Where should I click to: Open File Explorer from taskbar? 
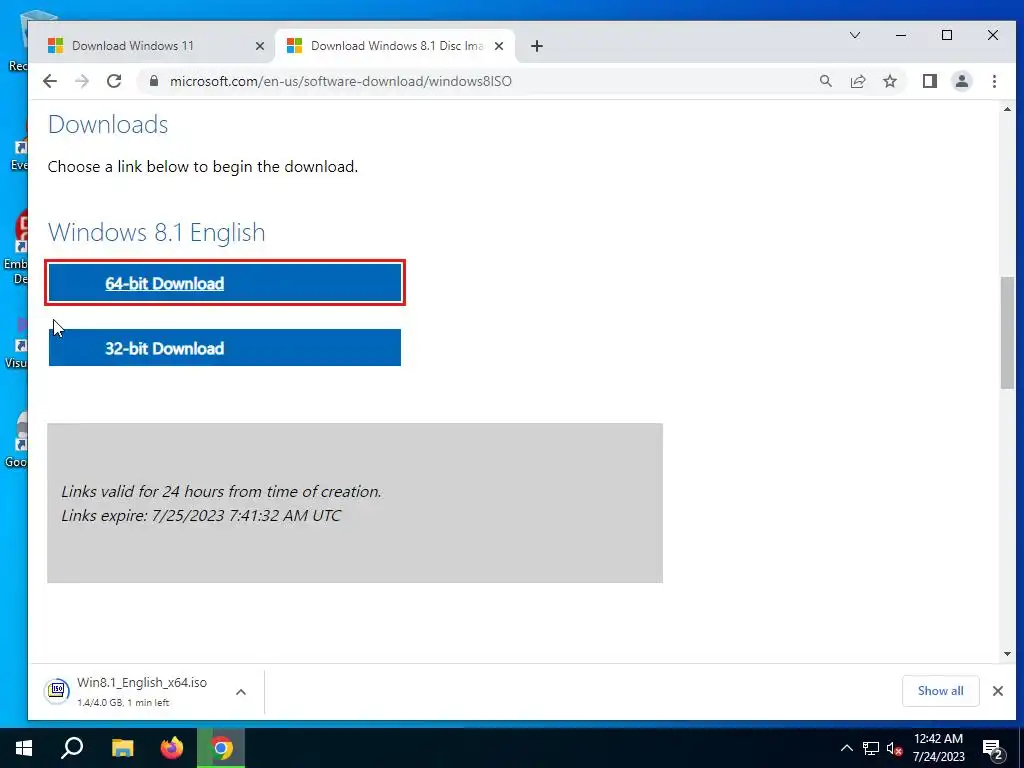[122, 748]
